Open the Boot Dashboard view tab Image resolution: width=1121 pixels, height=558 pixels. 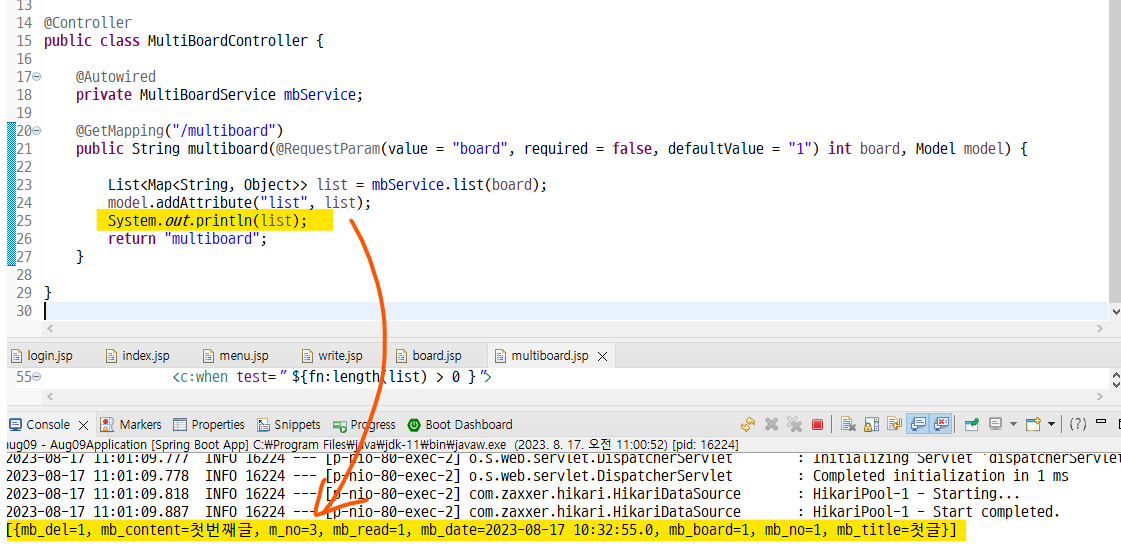pyautogui.click(x=460, y=424)
